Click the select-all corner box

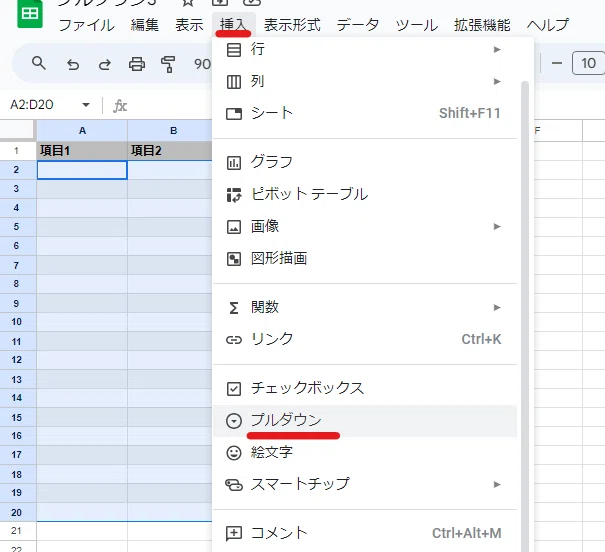(17, 130)
